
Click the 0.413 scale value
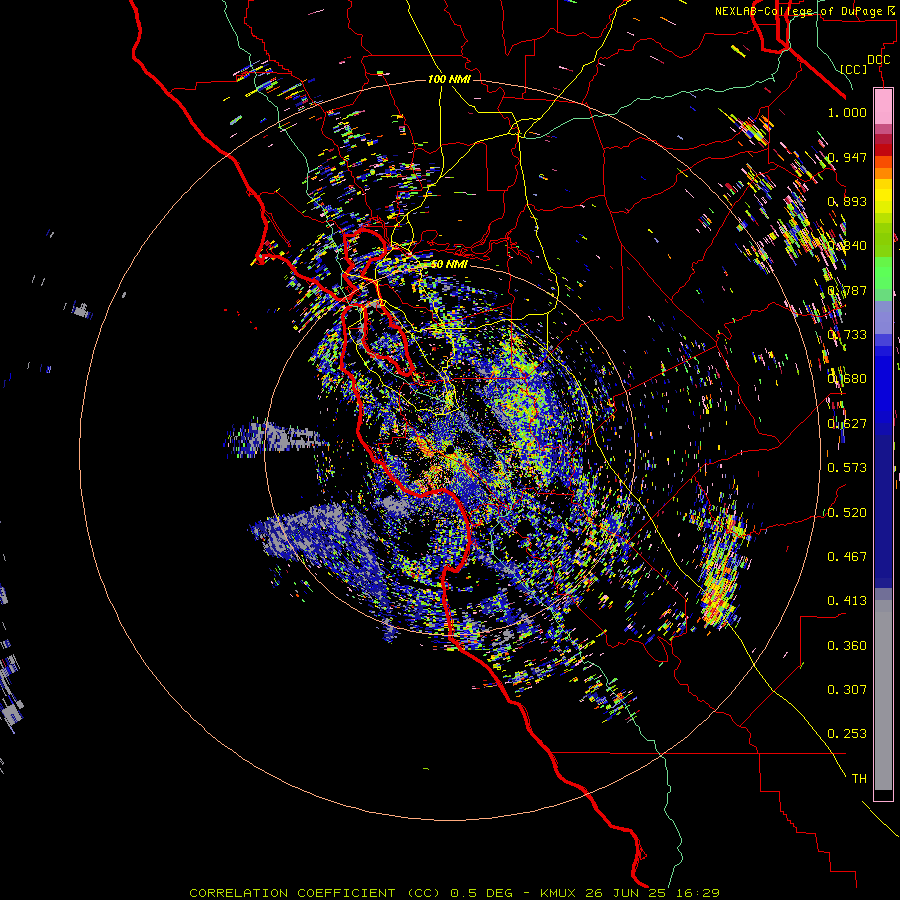tap(847, 601)
